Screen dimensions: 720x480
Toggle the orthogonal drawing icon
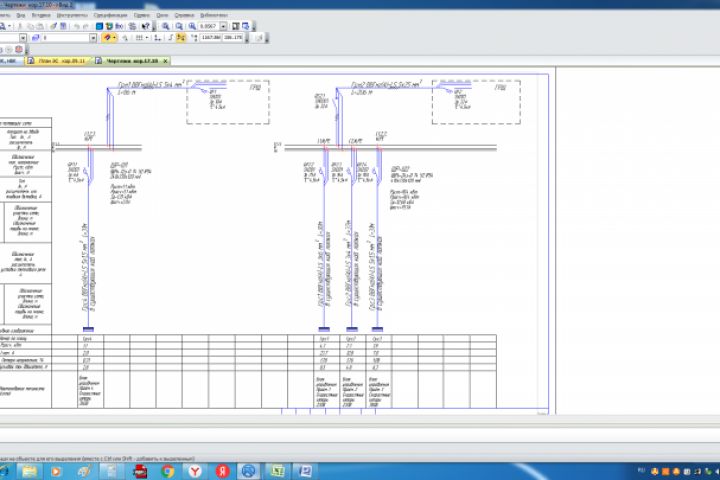pos(170,38)
